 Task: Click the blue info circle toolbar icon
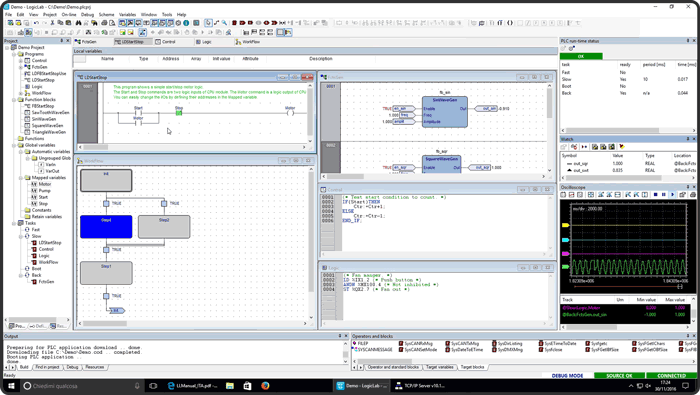tap(186, 23)
